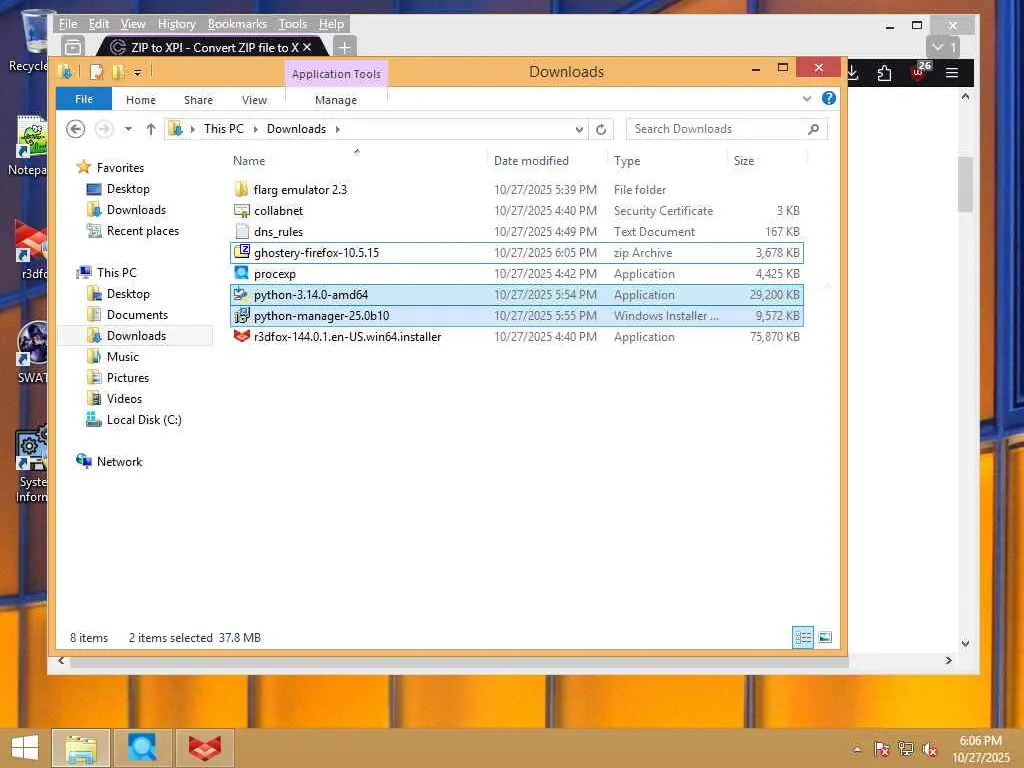Expand the This PC breadcrumb arrow
The height and width of the screenshot is (768, 1024).
pos(255,129)
